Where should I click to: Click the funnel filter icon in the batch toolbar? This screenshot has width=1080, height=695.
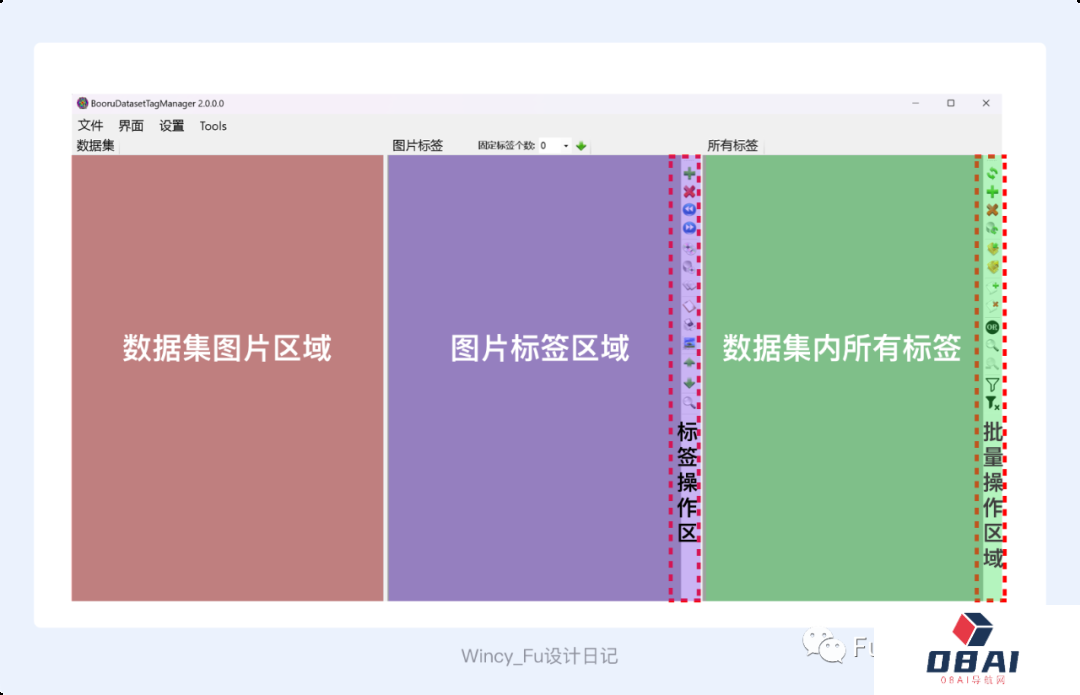(992, 384)
